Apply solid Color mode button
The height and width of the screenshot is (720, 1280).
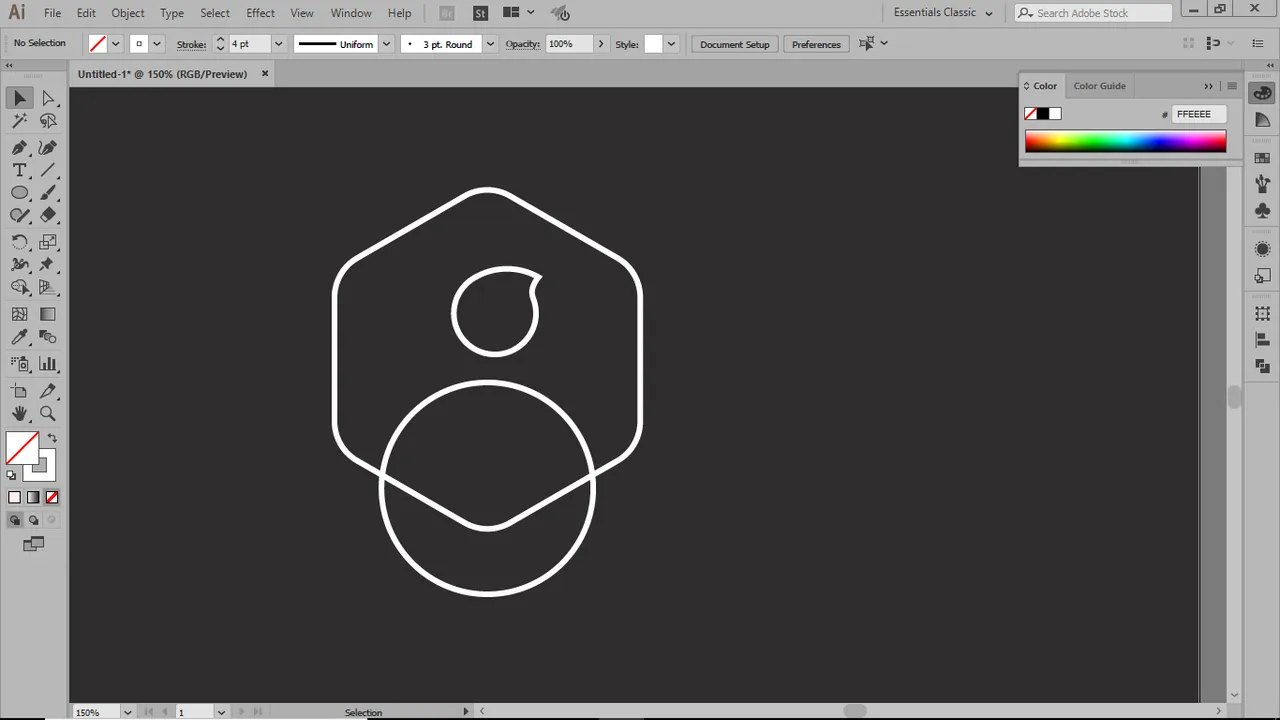14,497
